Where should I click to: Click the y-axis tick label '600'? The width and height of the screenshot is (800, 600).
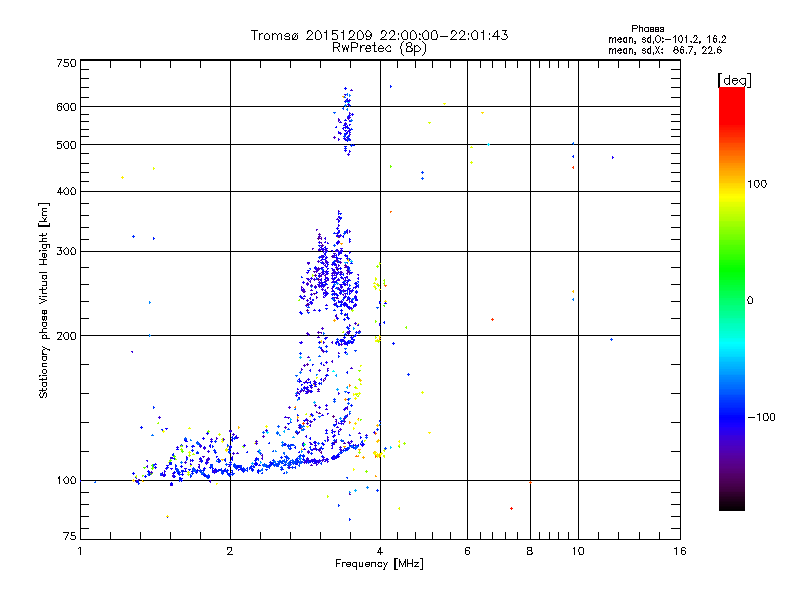click(x=66, y=107)
